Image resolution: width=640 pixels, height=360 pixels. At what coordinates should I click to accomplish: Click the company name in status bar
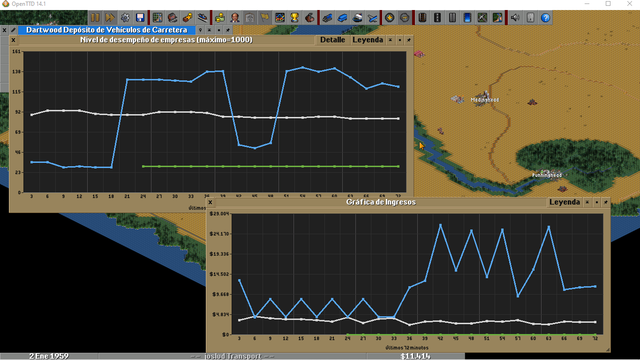click(x=233, y=356)
